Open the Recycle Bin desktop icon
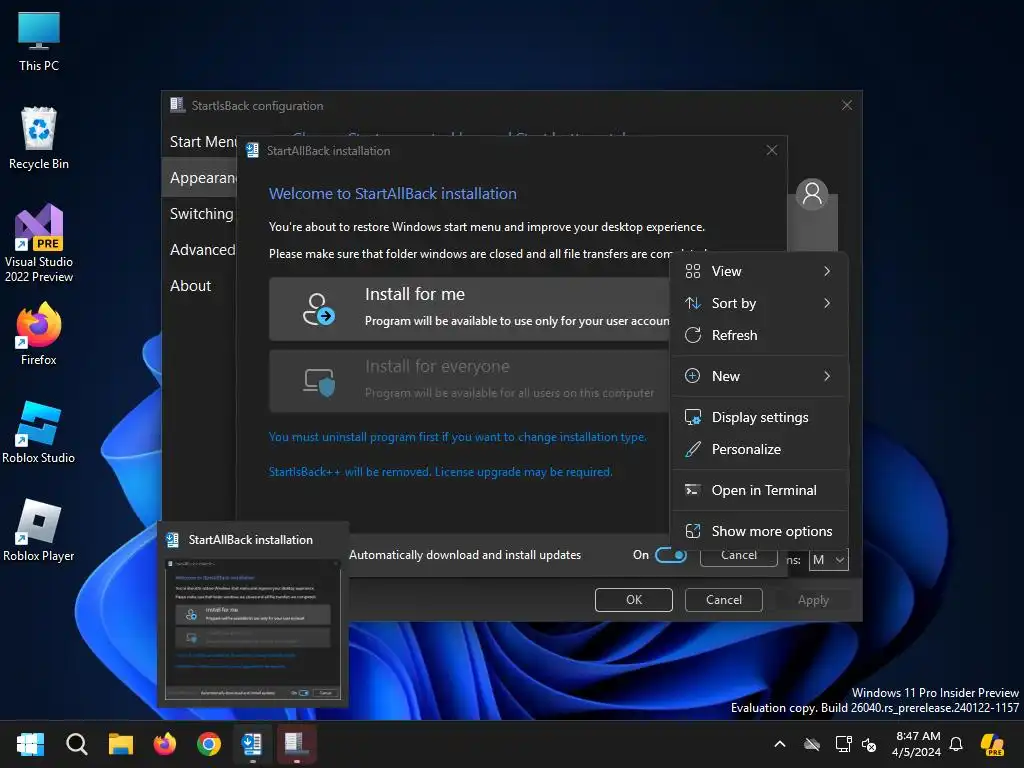The height and width of the screenshot is (768, 1024). click(x=39, y=138)
